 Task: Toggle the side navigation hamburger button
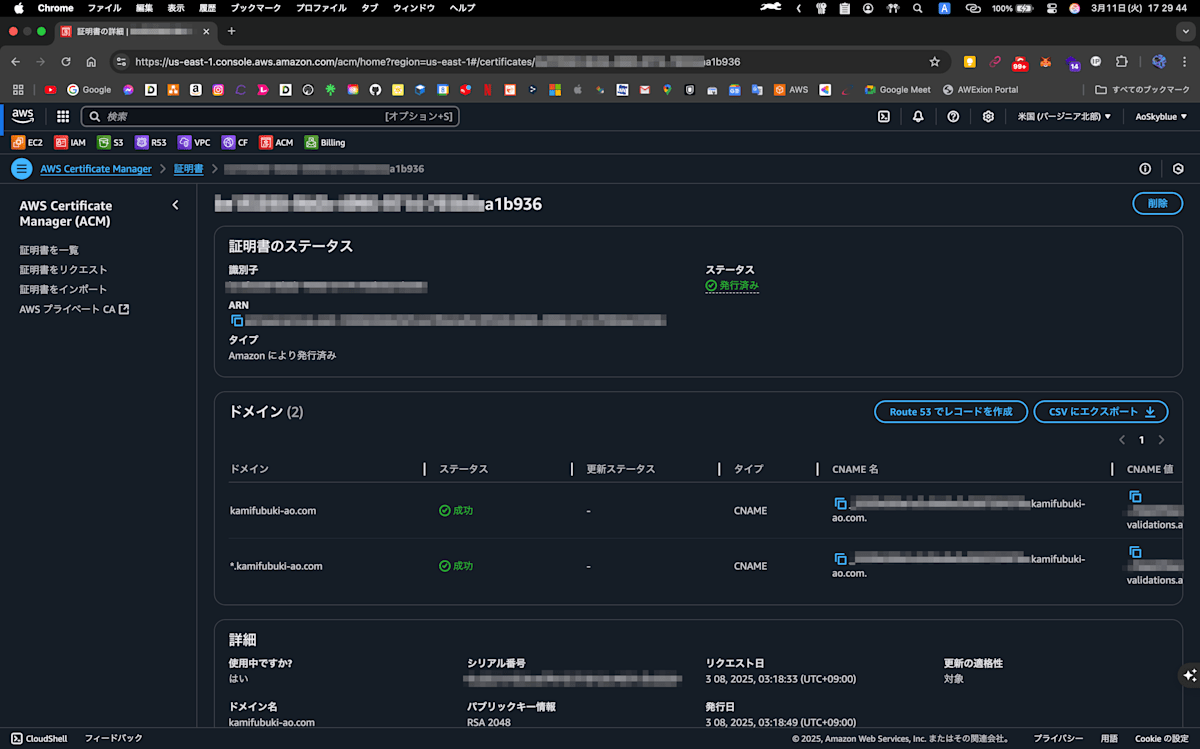point(21,169)
